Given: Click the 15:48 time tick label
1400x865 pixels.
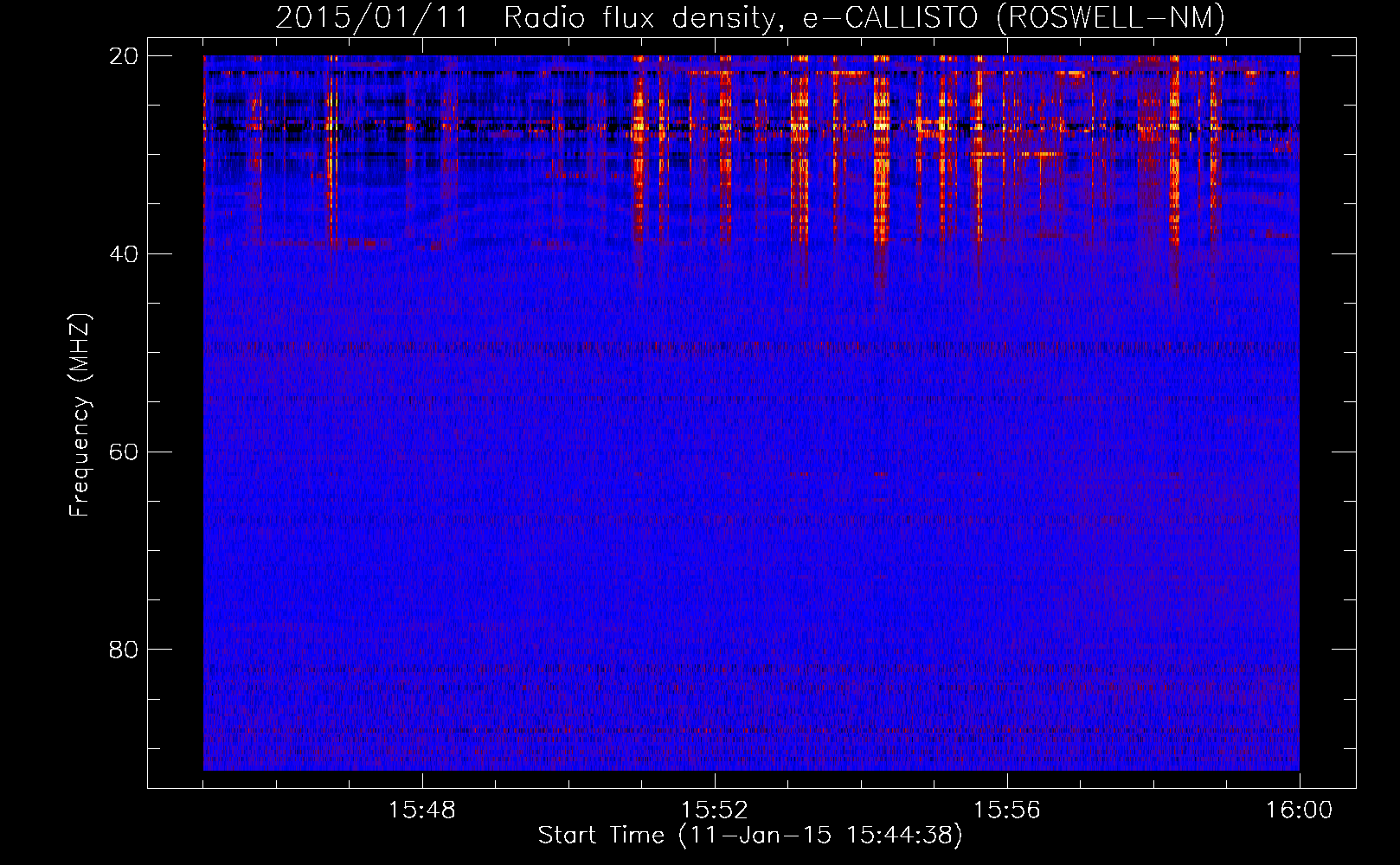Looking at the screenshot, I should pyautogui.click(x=421, y=810).
